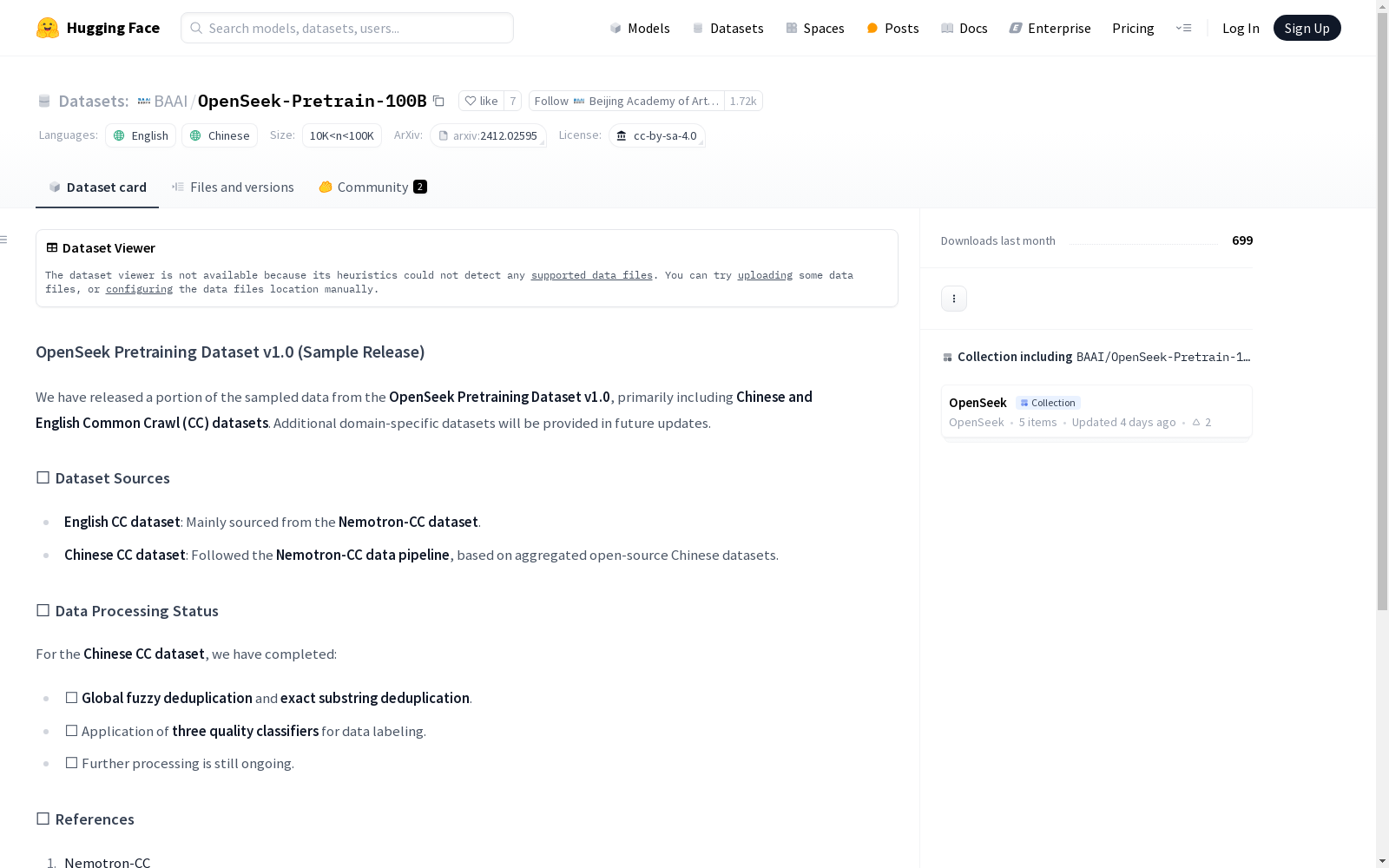Select the Chinese language tag
Screen dimensions: 1389x868
220,135
